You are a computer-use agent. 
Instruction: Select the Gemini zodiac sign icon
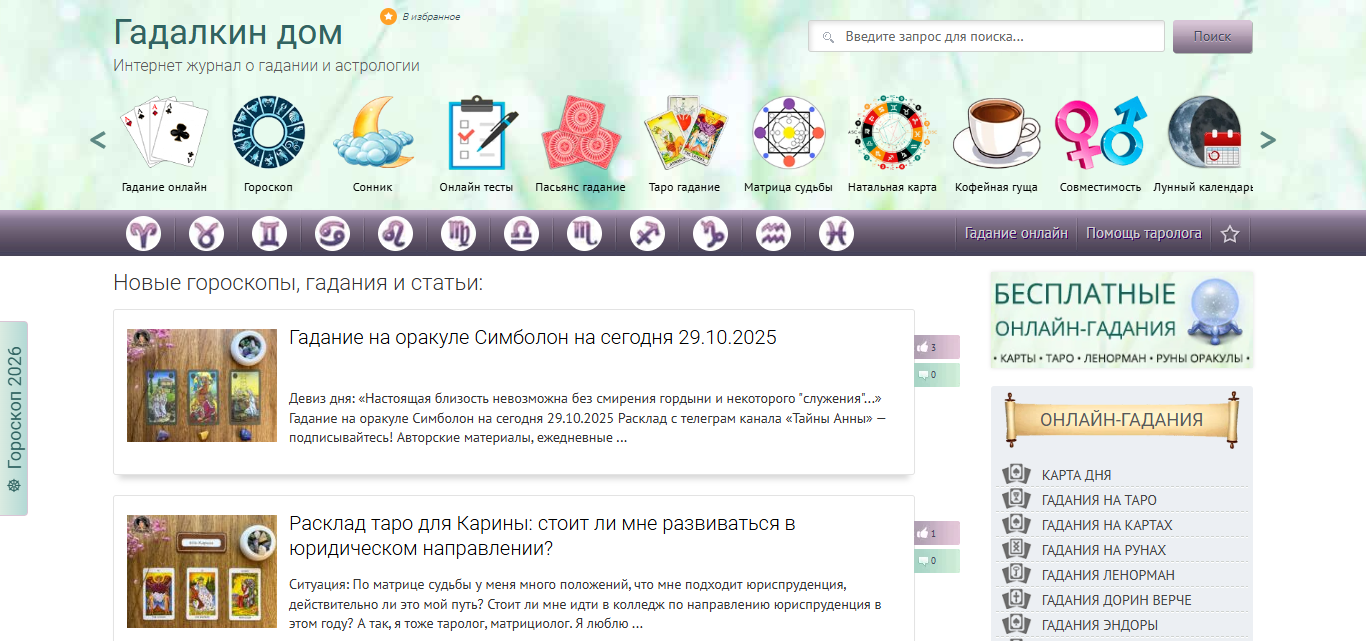coord(269,234)
